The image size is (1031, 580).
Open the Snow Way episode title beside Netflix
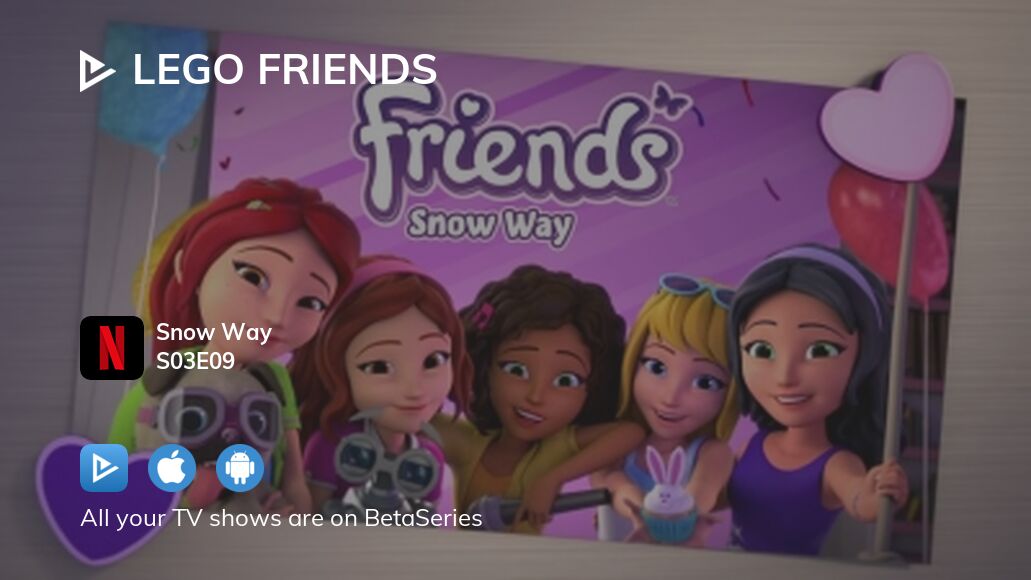pyautogui.click(x=214, y=333)
